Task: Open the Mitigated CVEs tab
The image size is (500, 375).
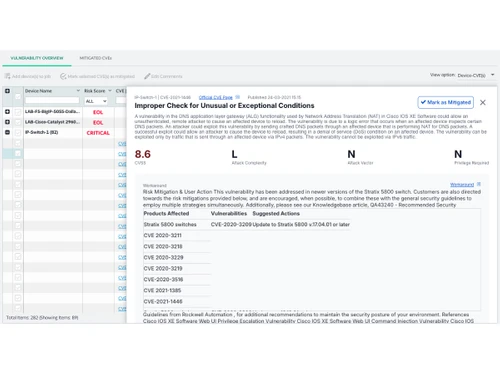Action: (x=96, y=58)
